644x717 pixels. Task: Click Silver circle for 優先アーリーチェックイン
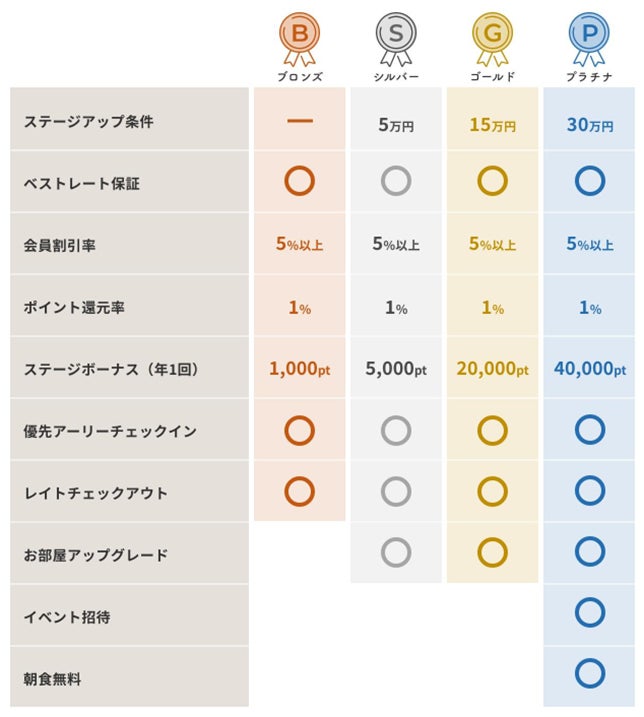[x=396, y=430]
